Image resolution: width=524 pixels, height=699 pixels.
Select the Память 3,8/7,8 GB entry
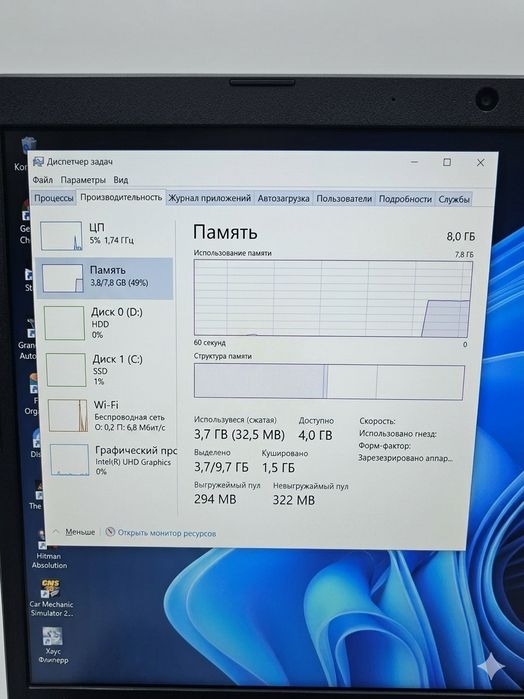click(x=104, y=278)
